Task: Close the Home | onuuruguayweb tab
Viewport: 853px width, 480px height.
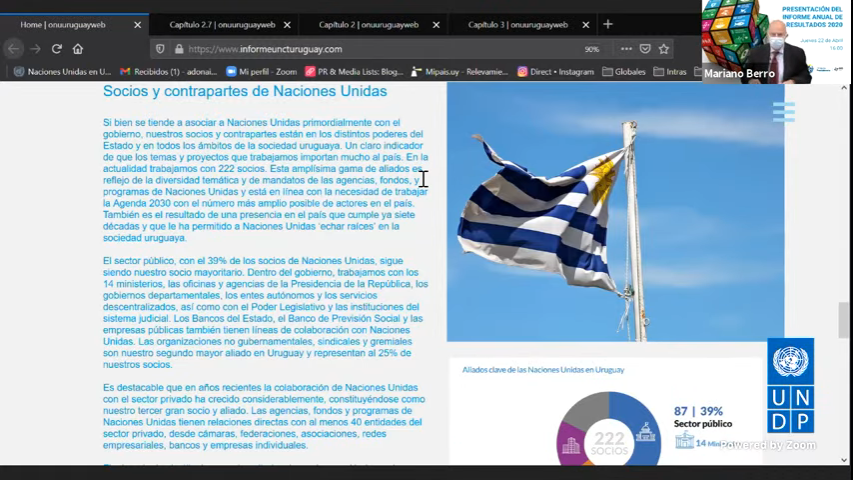Action: [138, 25]
